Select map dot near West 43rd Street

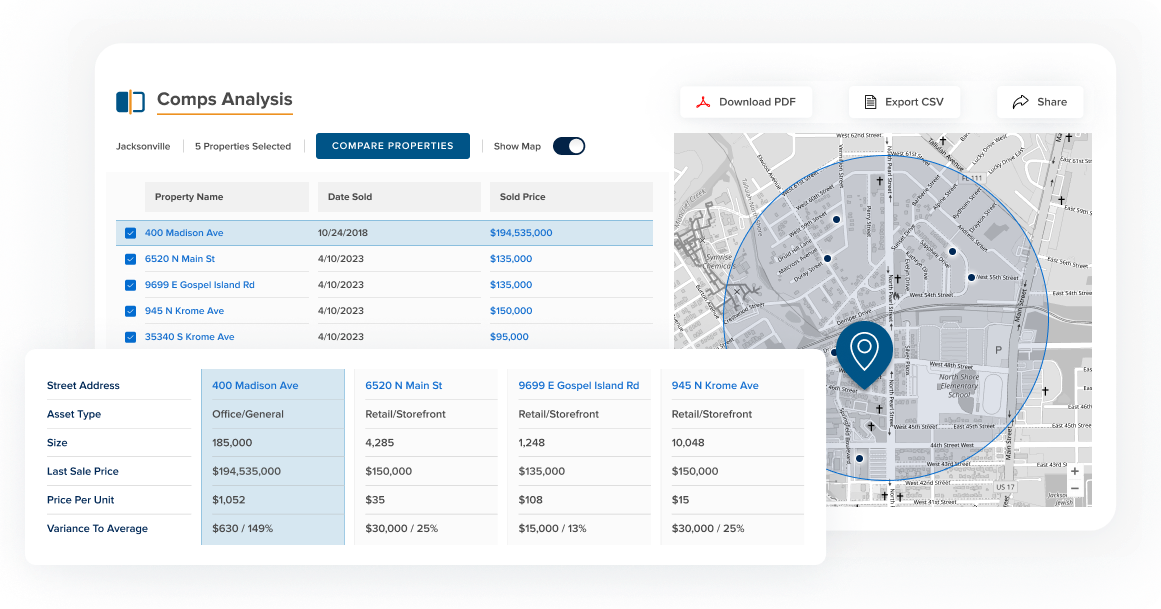point(860,459)
